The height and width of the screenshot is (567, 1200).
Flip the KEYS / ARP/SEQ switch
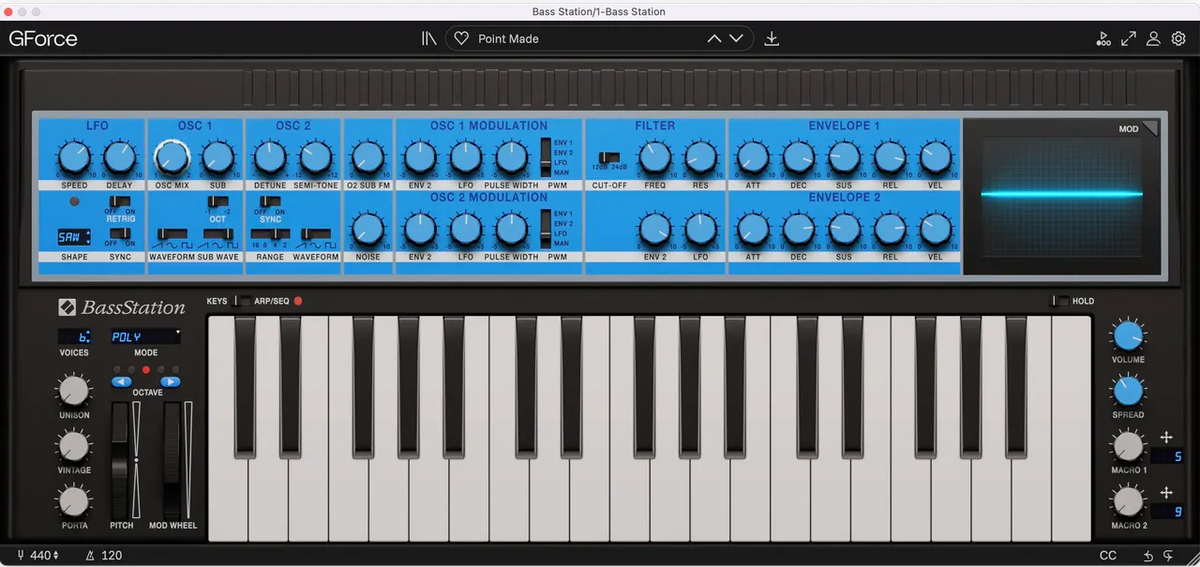tap(242, 300)
